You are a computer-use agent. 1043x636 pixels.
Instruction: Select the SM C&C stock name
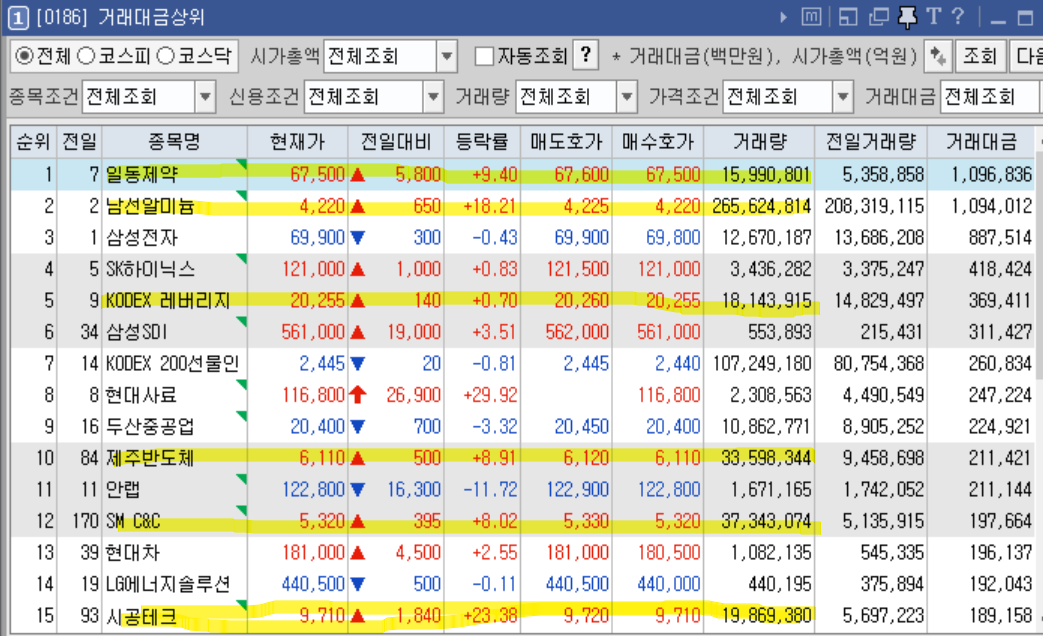pos(133,521)
